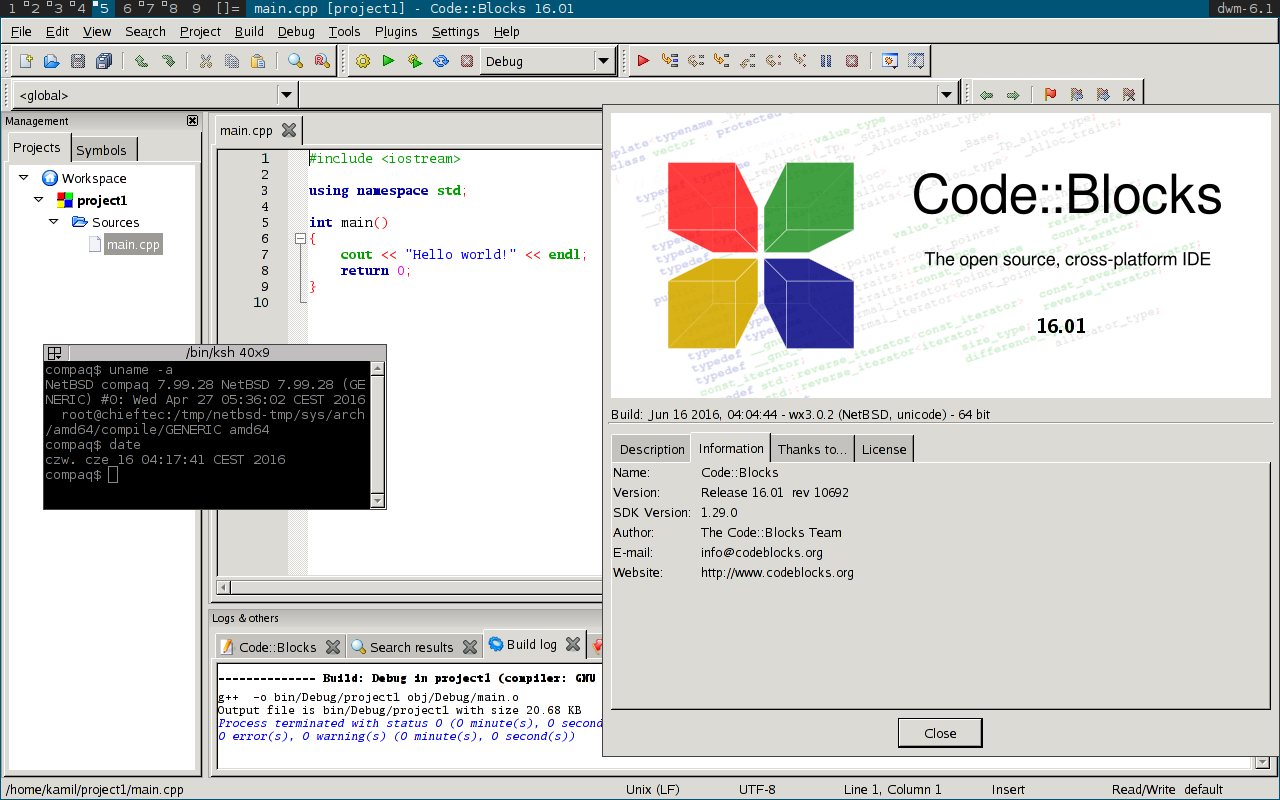
Task: Click the Save all files icon
Action: pos(104,61)
